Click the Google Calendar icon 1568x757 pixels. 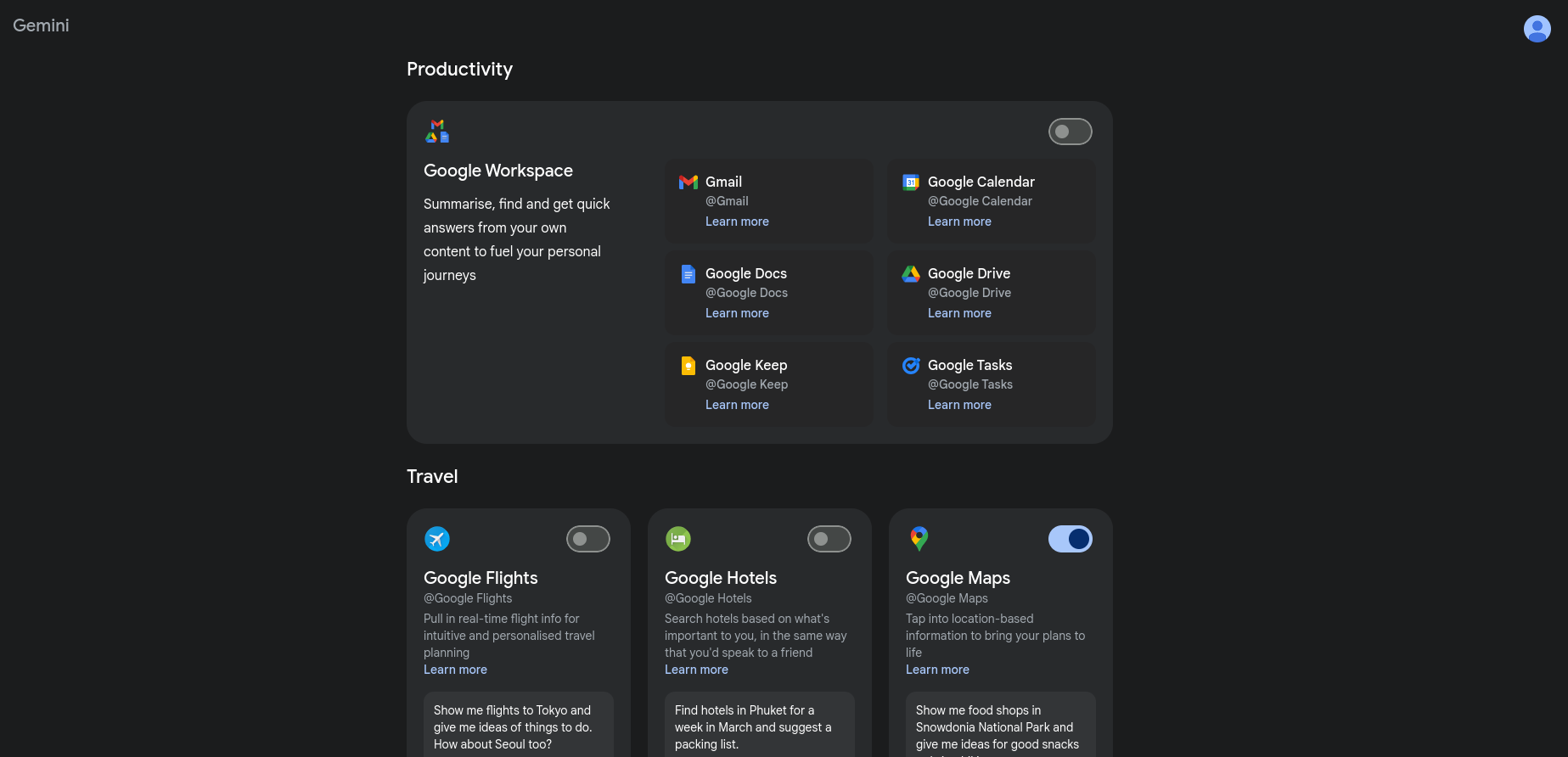pyautogui.click(x=911, y=182)
